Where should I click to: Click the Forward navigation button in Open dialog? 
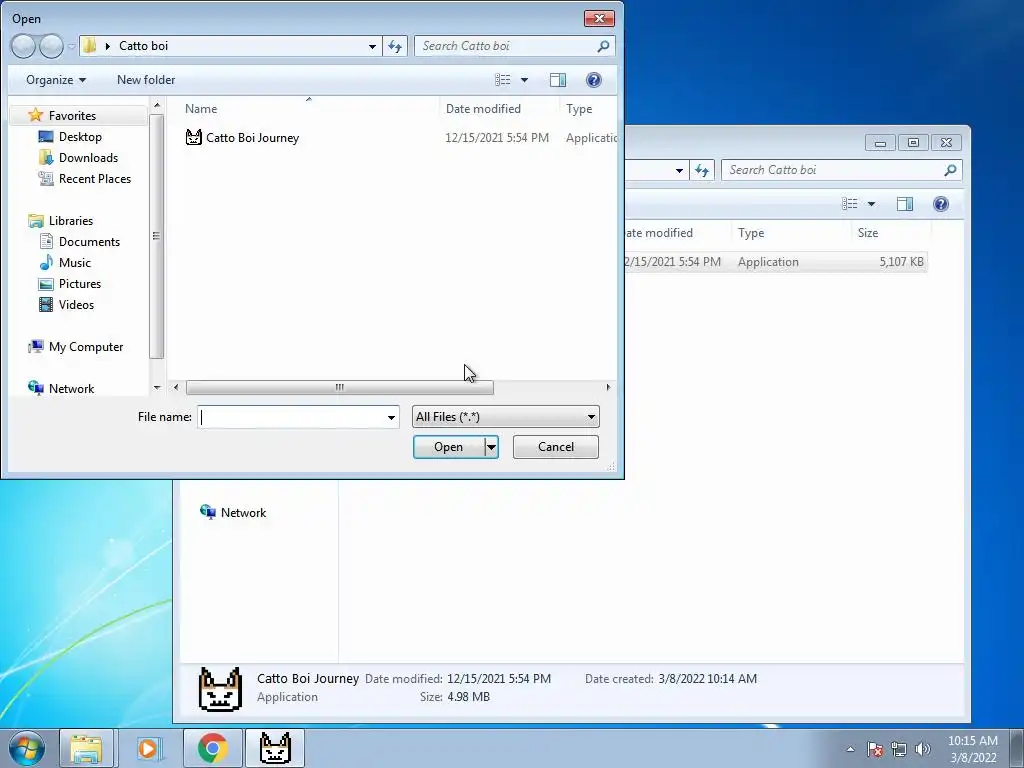click(x=52, y=46)
